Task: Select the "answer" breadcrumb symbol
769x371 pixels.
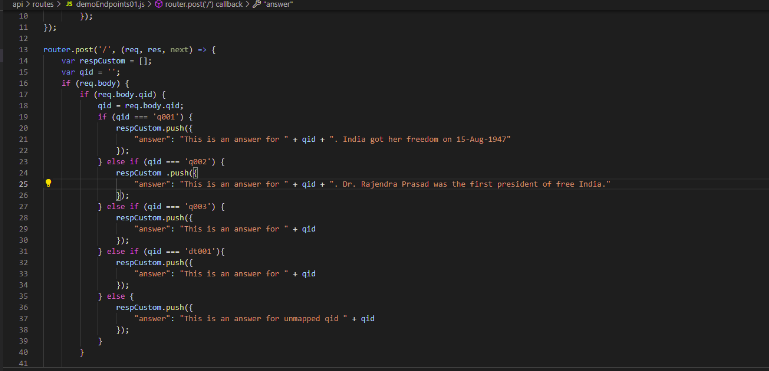Action: tap(279, 4)
